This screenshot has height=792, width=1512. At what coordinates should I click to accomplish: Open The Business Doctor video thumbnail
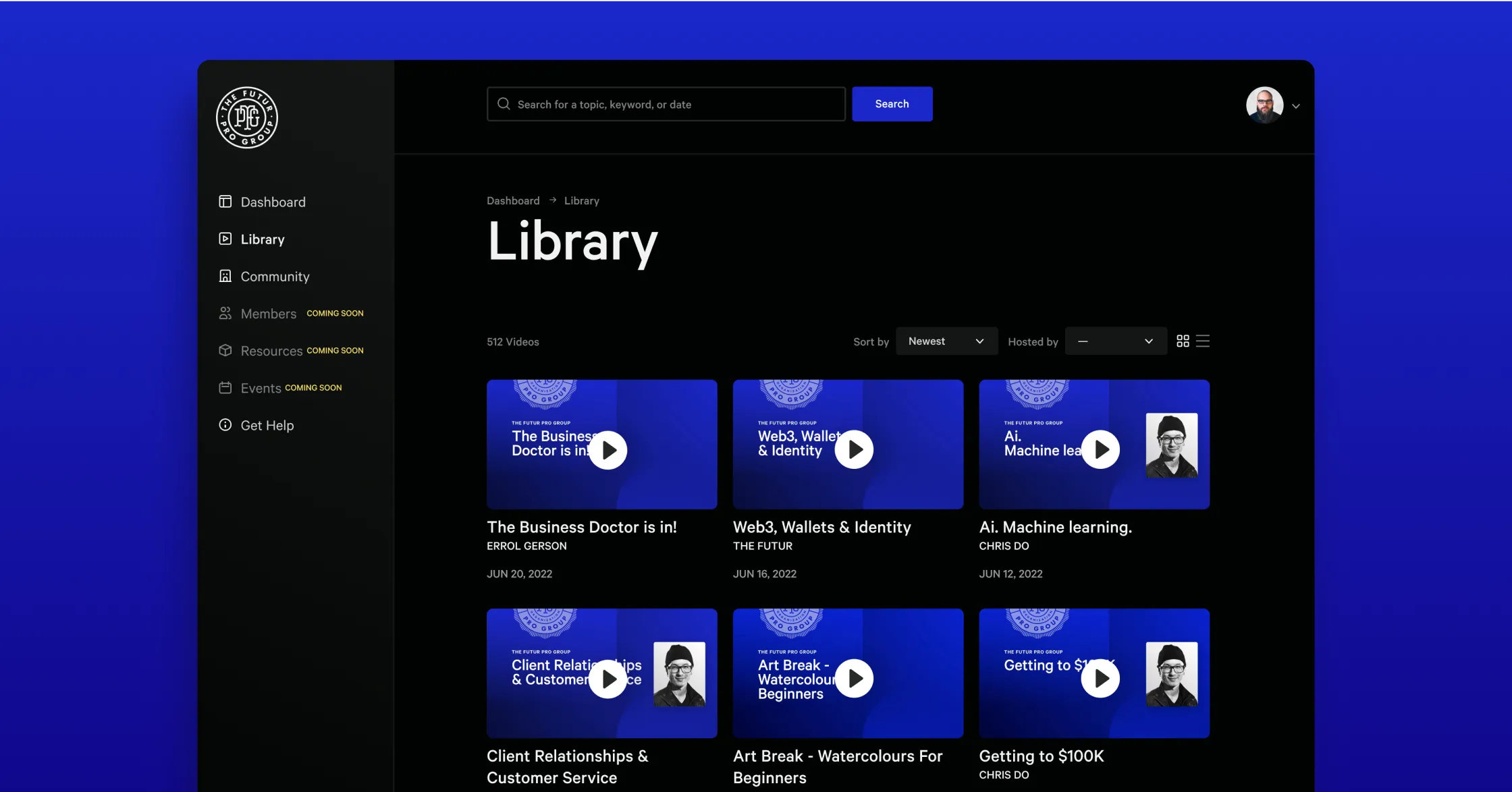[602, 444]
